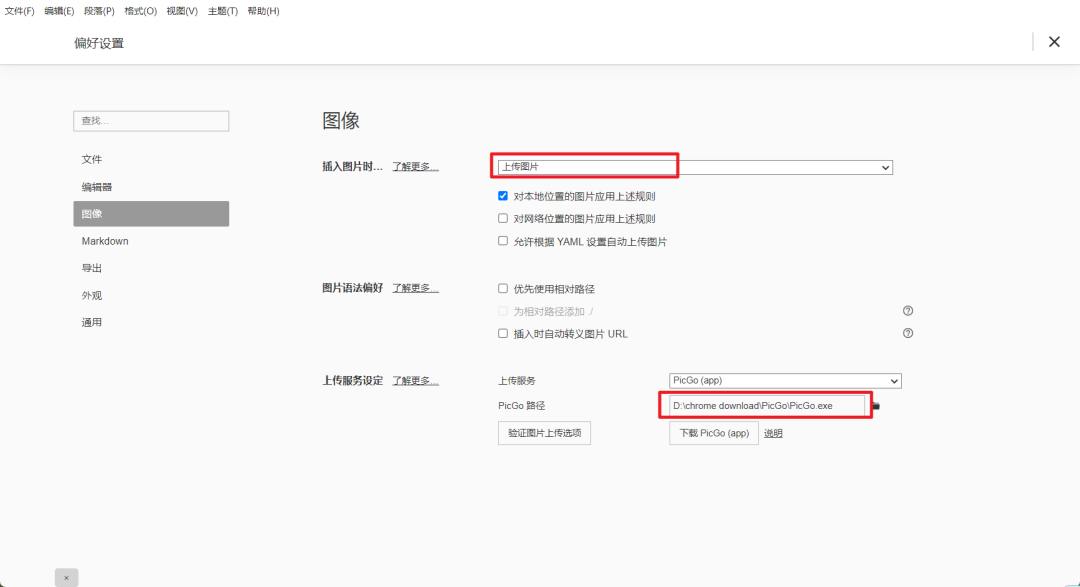This screenshot has width=1080, height=587.
Task: Select 外观 in preferences sidebar
Action: click(151, 296)
